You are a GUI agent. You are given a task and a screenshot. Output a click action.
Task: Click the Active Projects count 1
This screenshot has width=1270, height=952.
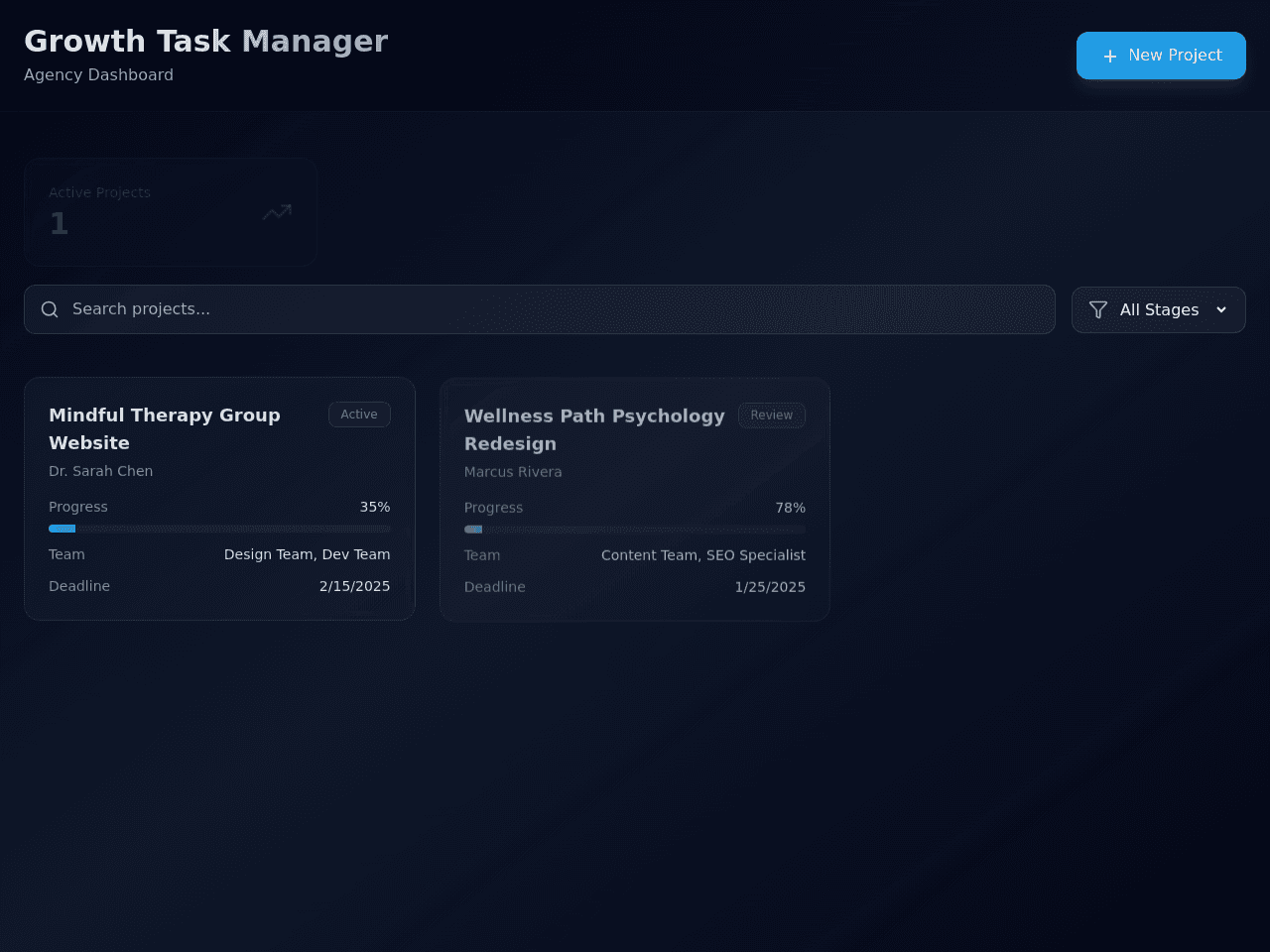tap(60, 224)
